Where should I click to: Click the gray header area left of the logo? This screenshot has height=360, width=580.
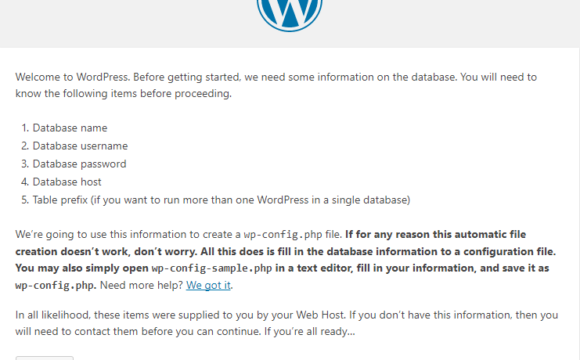126,22
